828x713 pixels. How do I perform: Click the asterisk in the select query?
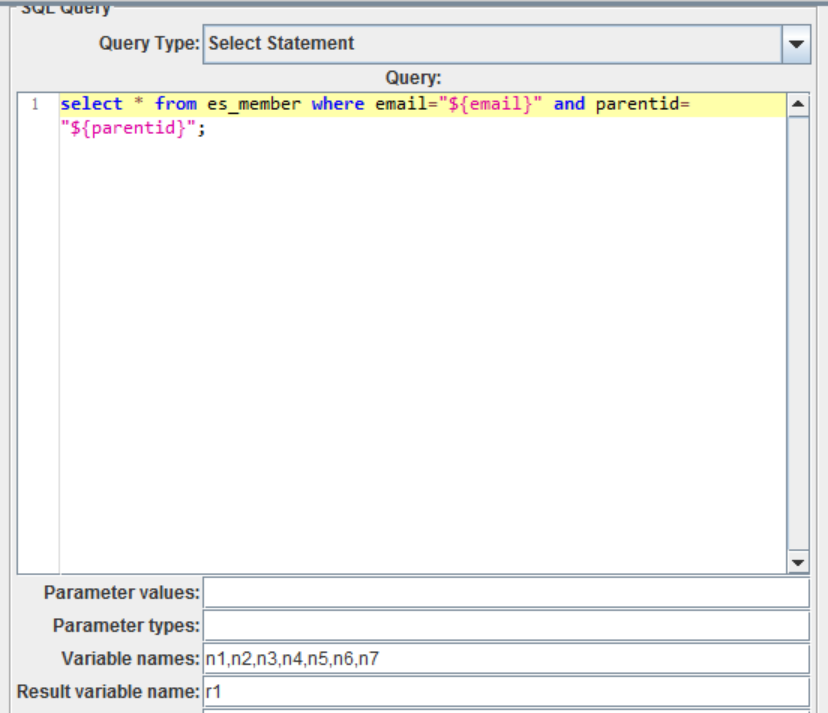pos(139,101)
